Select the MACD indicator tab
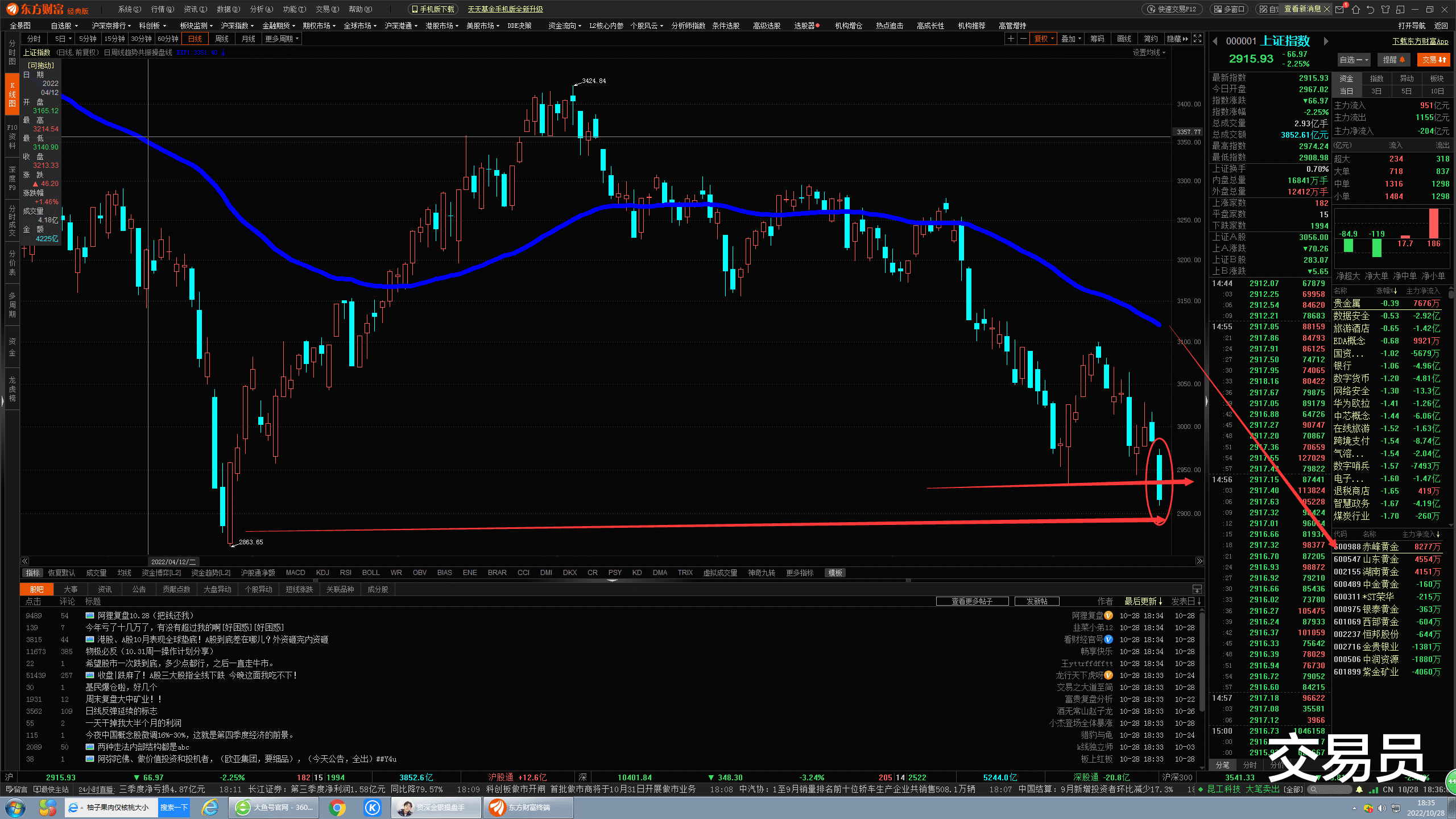 point(295,573)
